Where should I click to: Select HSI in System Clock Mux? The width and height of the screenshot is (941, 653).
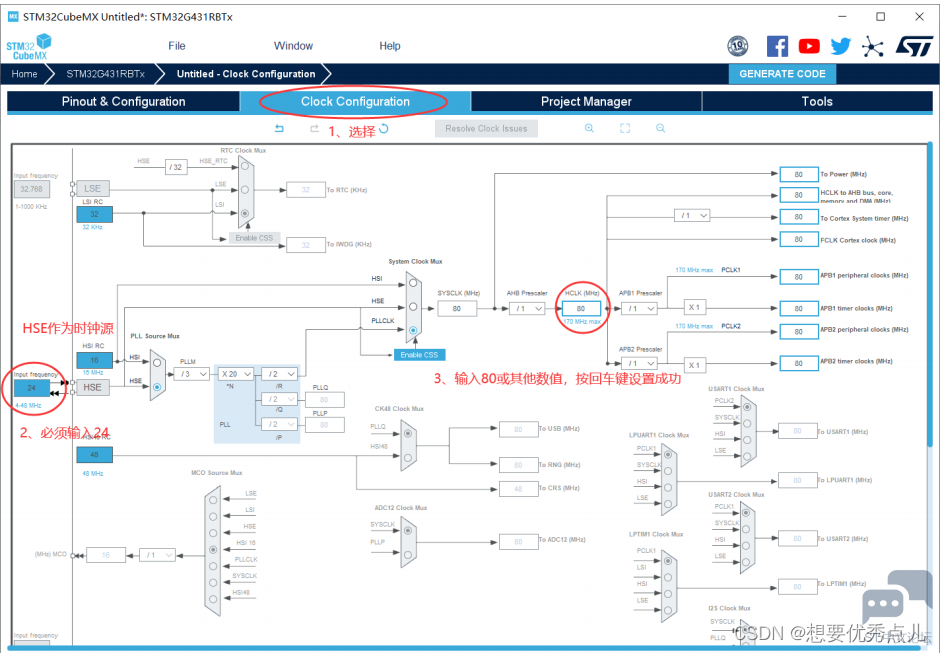point(413,283)
